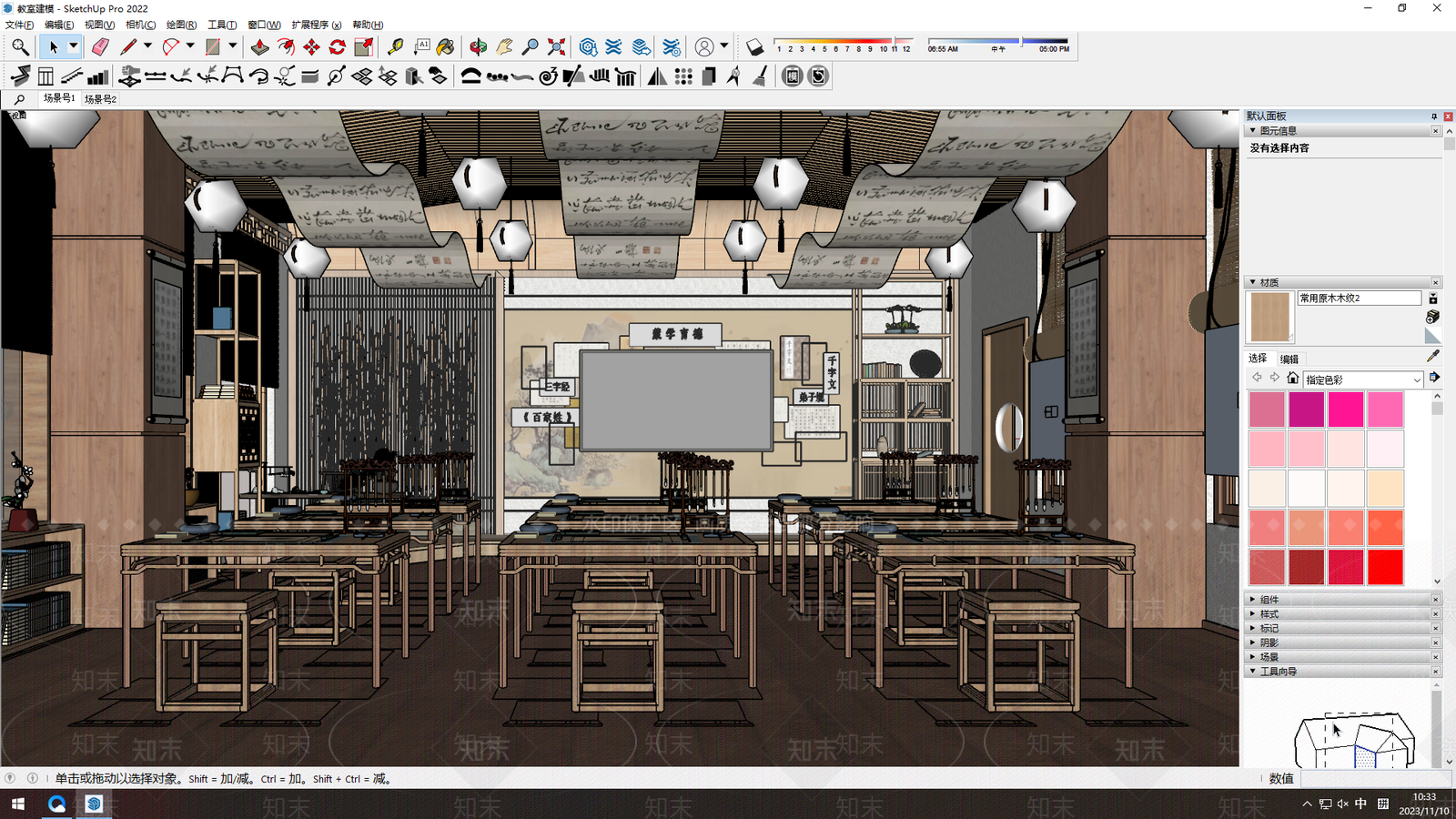Open the Select tool dropdown arrow
Viewport: 1456px width, 819px height.
(x=74, y=46)
